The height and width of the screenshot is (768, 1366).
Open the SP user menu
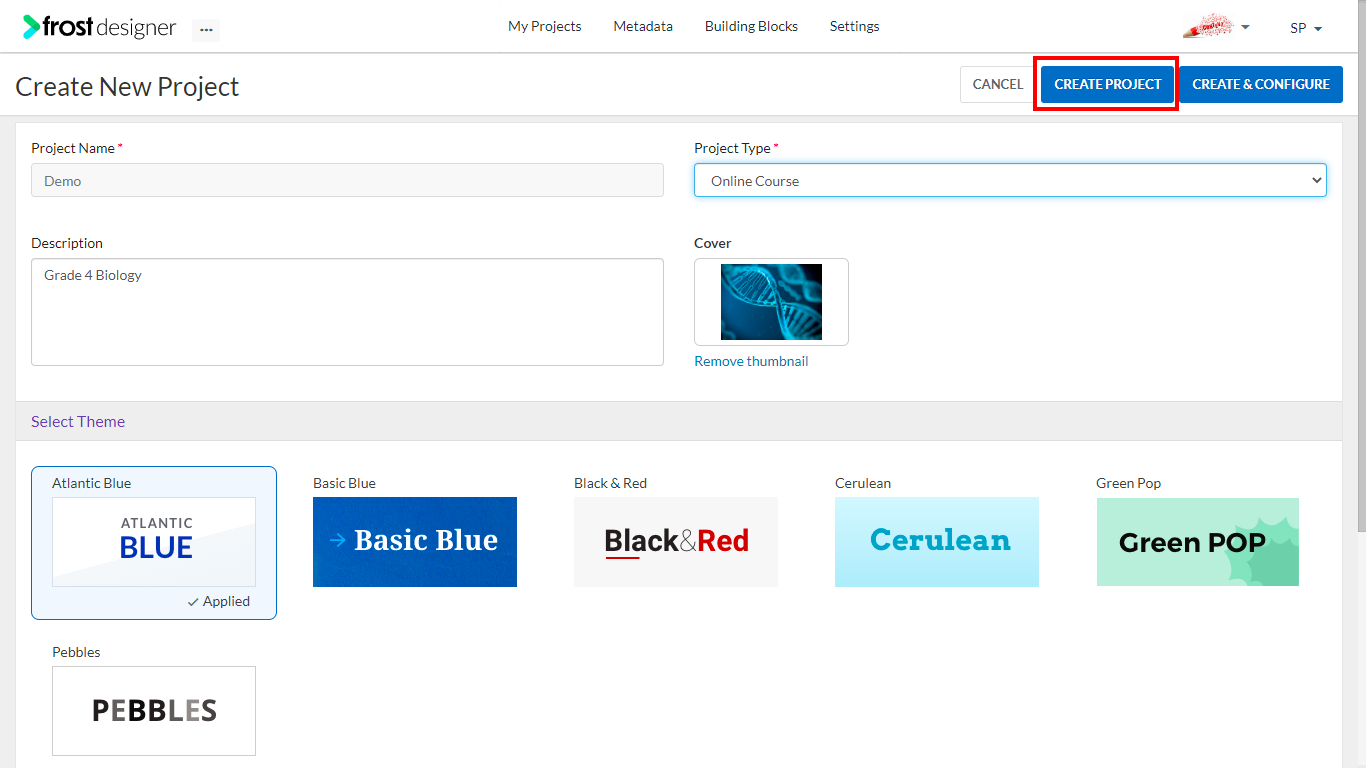(x=1306, y=28)
